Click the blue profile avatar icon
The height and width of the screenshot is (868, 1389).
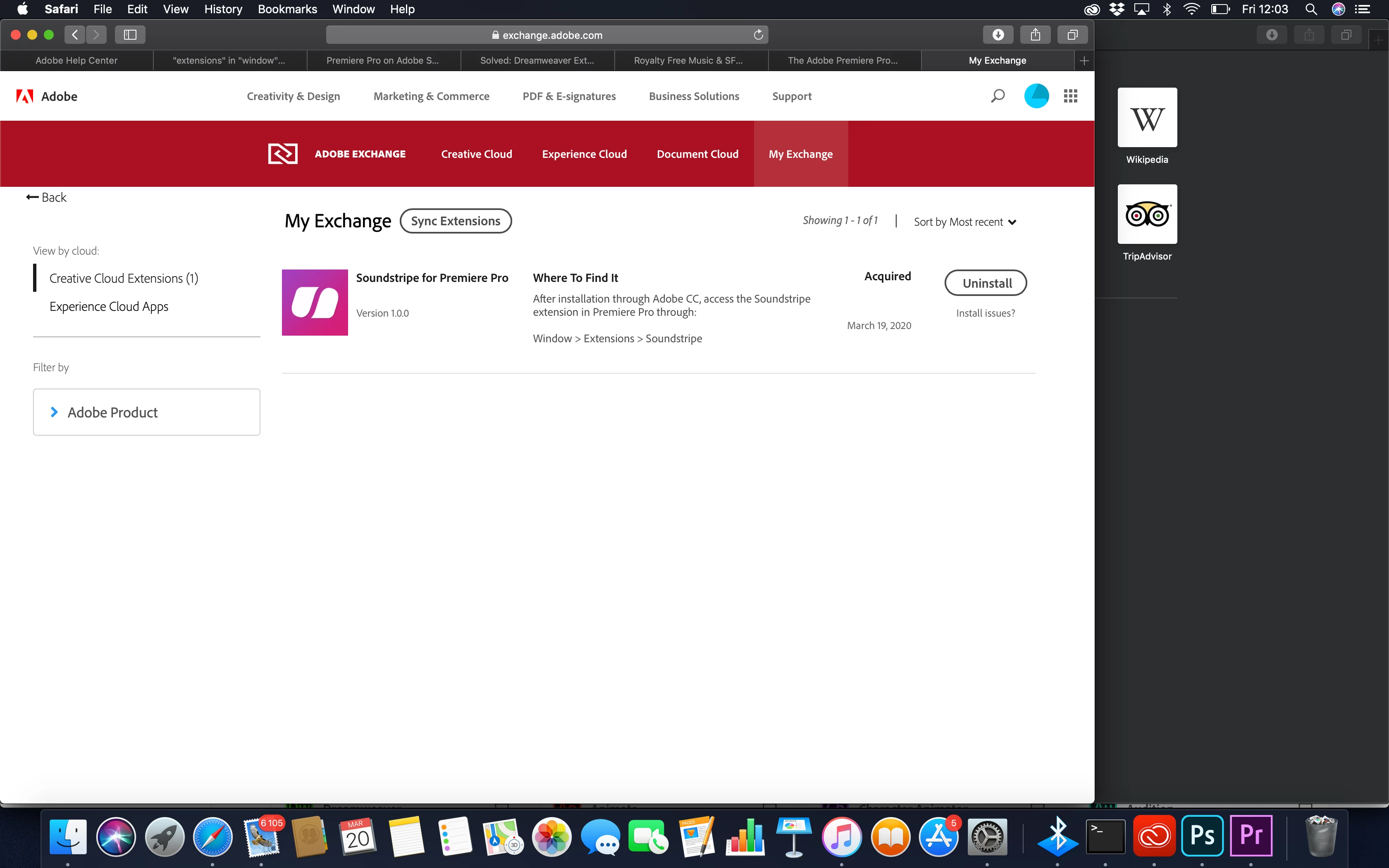pos(1036,96)
